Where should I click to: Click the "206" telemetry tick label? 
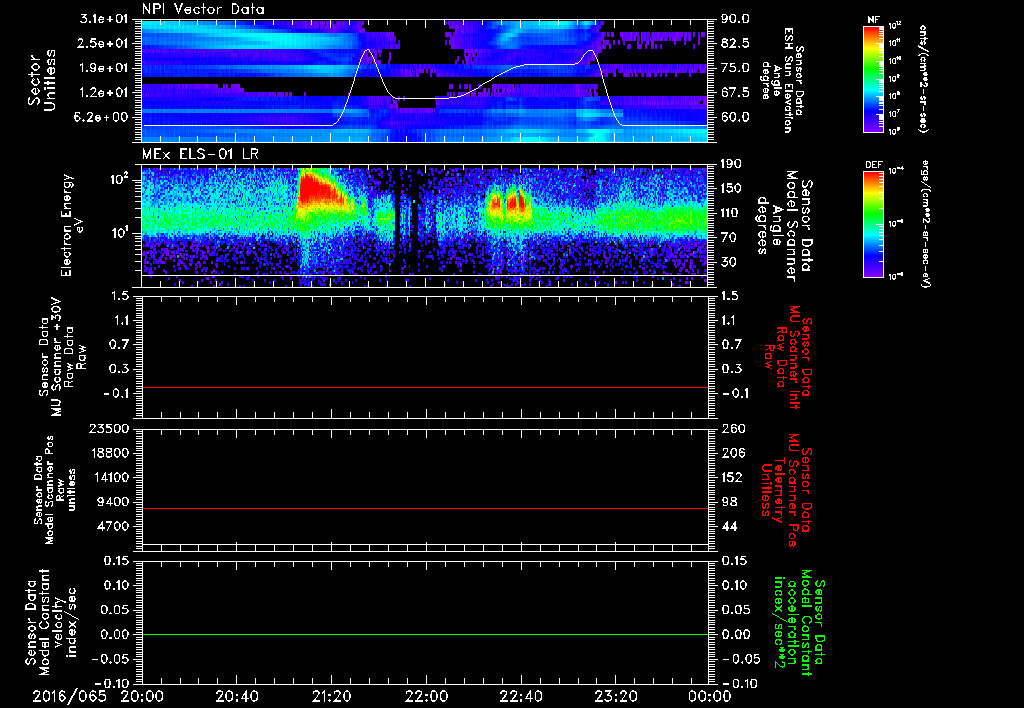(731, 453)
